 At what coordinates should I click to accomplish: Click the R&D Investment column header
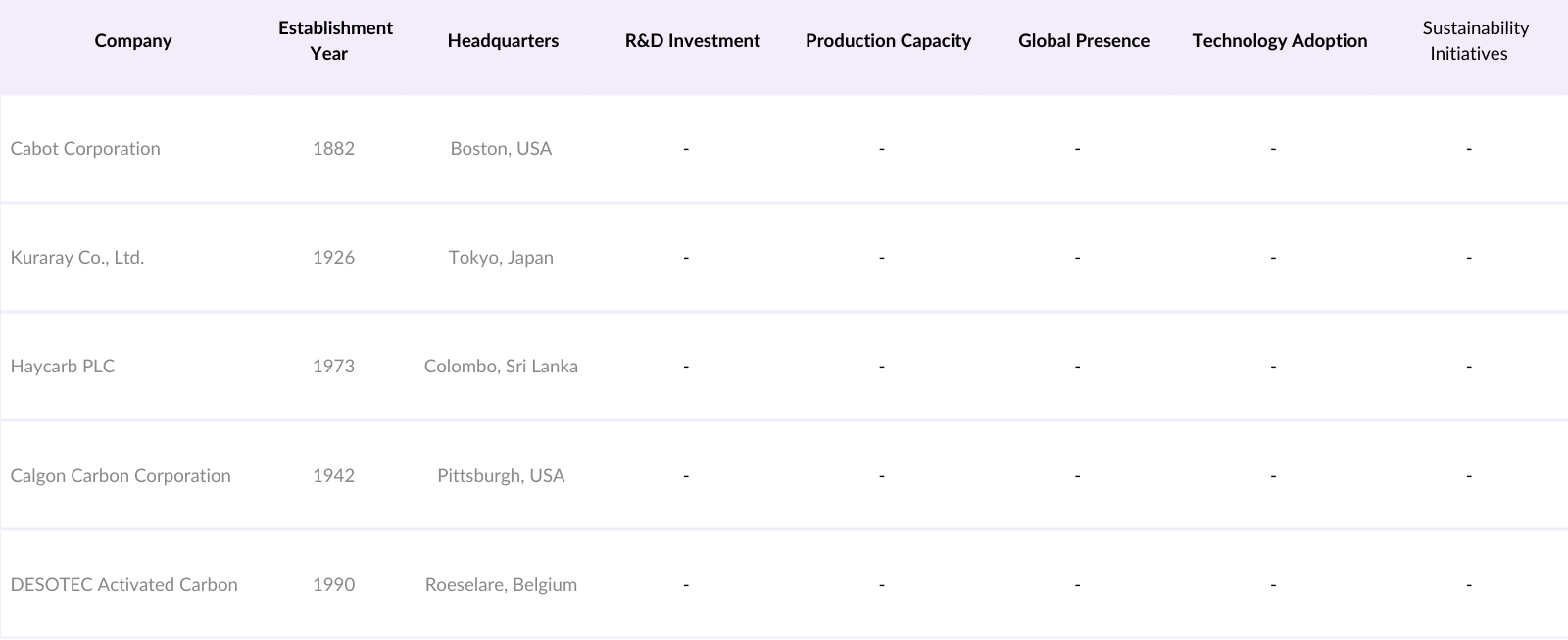pos(693,40)
